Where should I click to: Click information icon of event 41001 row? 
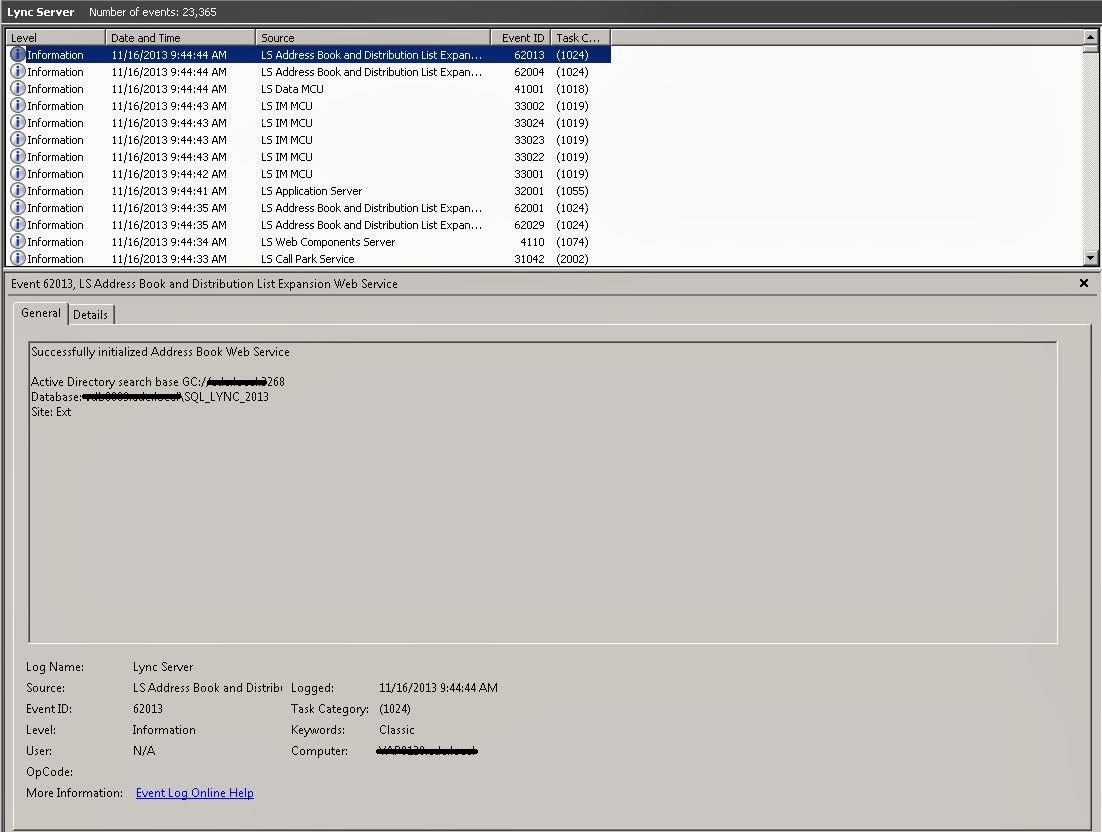click(18, 89)
